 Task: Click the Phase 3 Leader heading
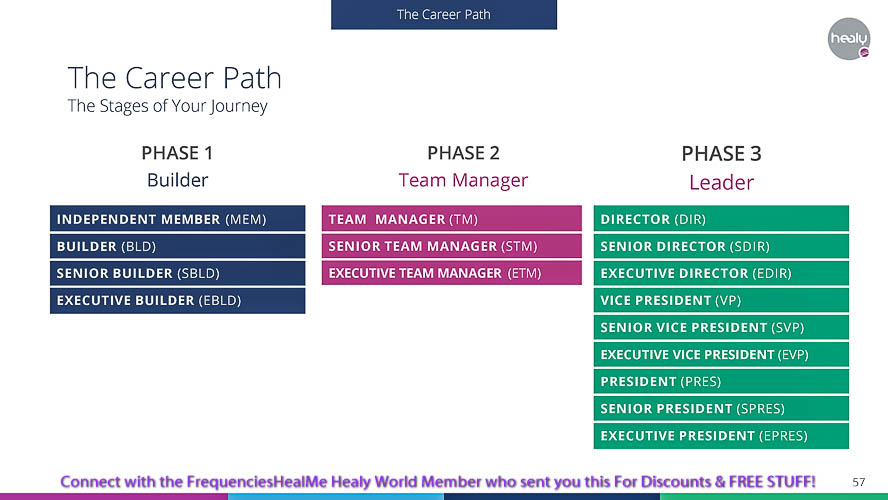tap(721, 168)
